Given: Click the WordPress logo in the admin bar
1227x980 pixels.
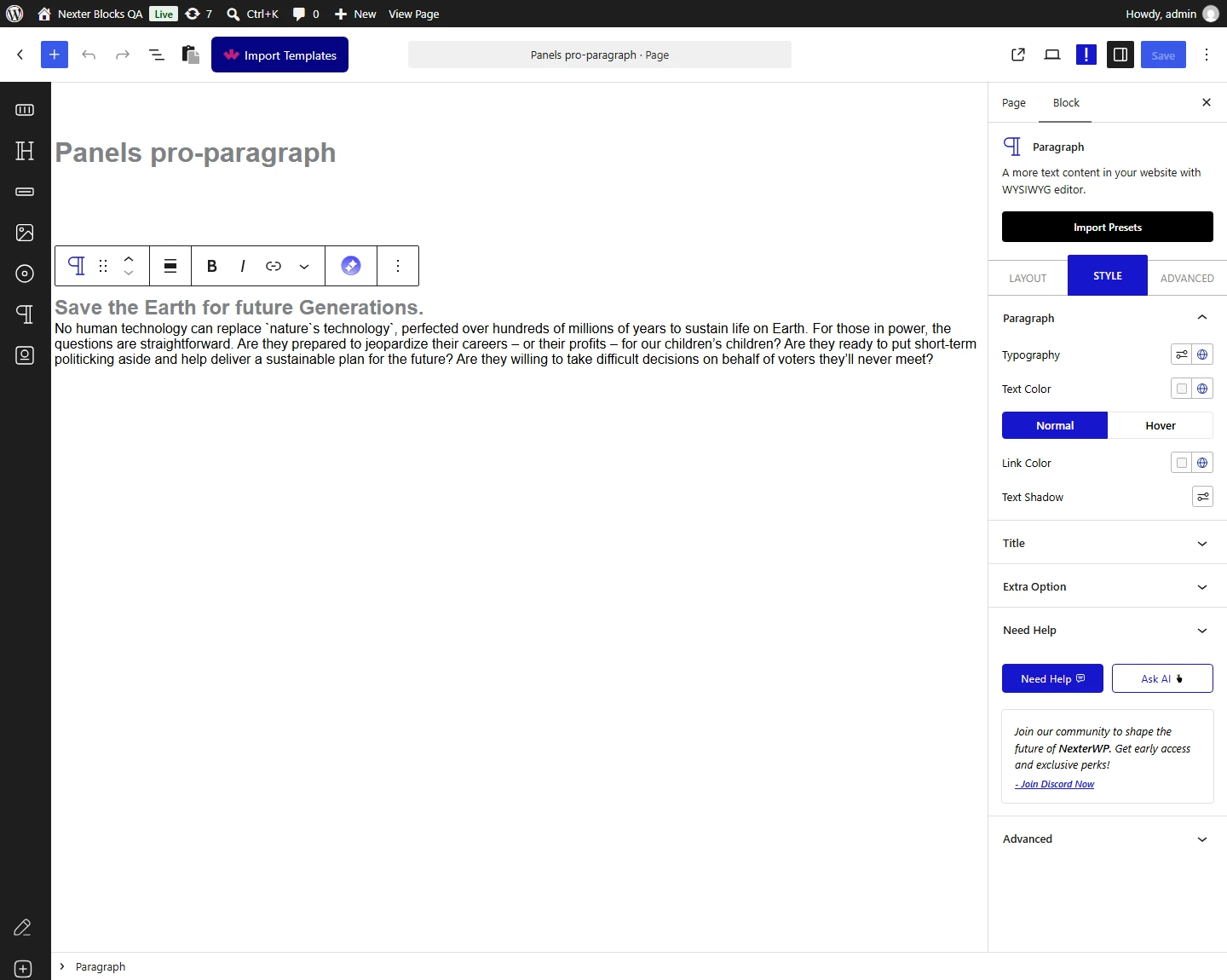Looking at the screenshot, I should tap(14, 14).
